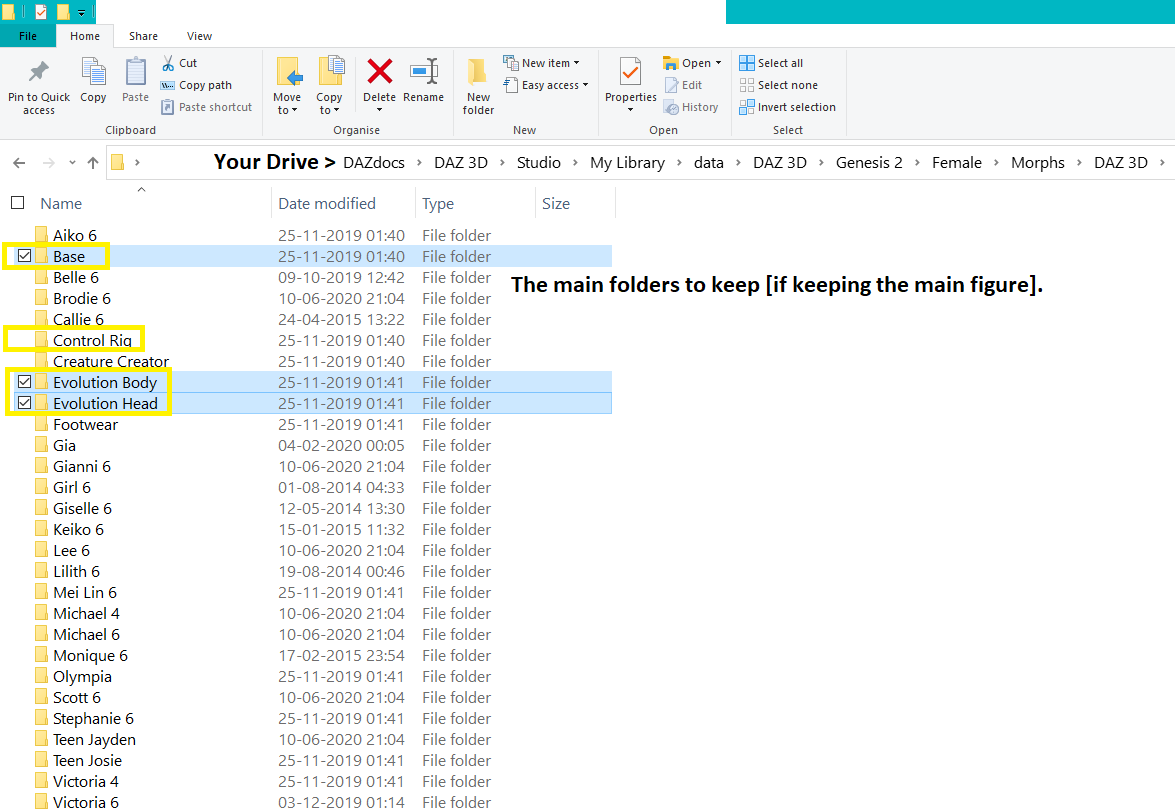Navigate to DAZdocs in breadcrumb
Viewport: 1175px width, 812px height.
click(x=374, y=163)
